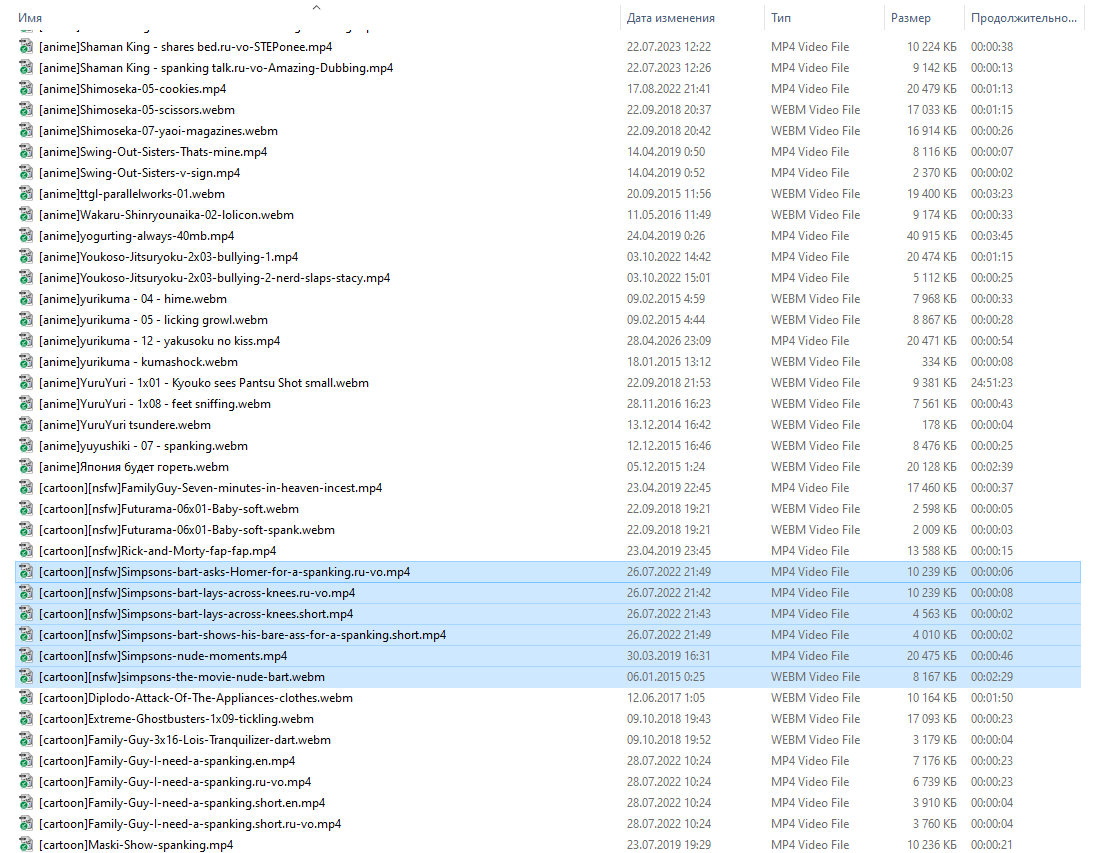Screen dimensions: 1101x853
Task: Click the video icon of ttgl-parallelworks-01.webm
Action: tap(26, 194)
